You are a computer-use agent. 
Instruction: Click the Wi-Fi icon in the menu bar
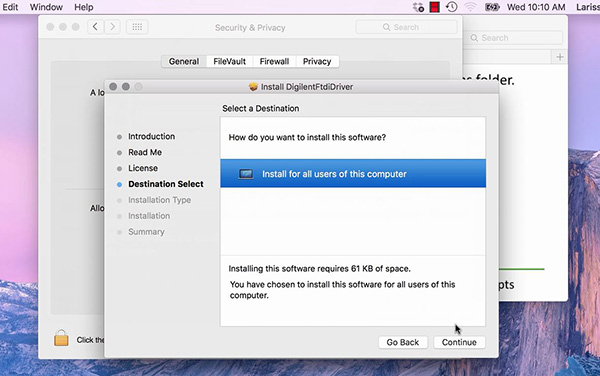470,7
